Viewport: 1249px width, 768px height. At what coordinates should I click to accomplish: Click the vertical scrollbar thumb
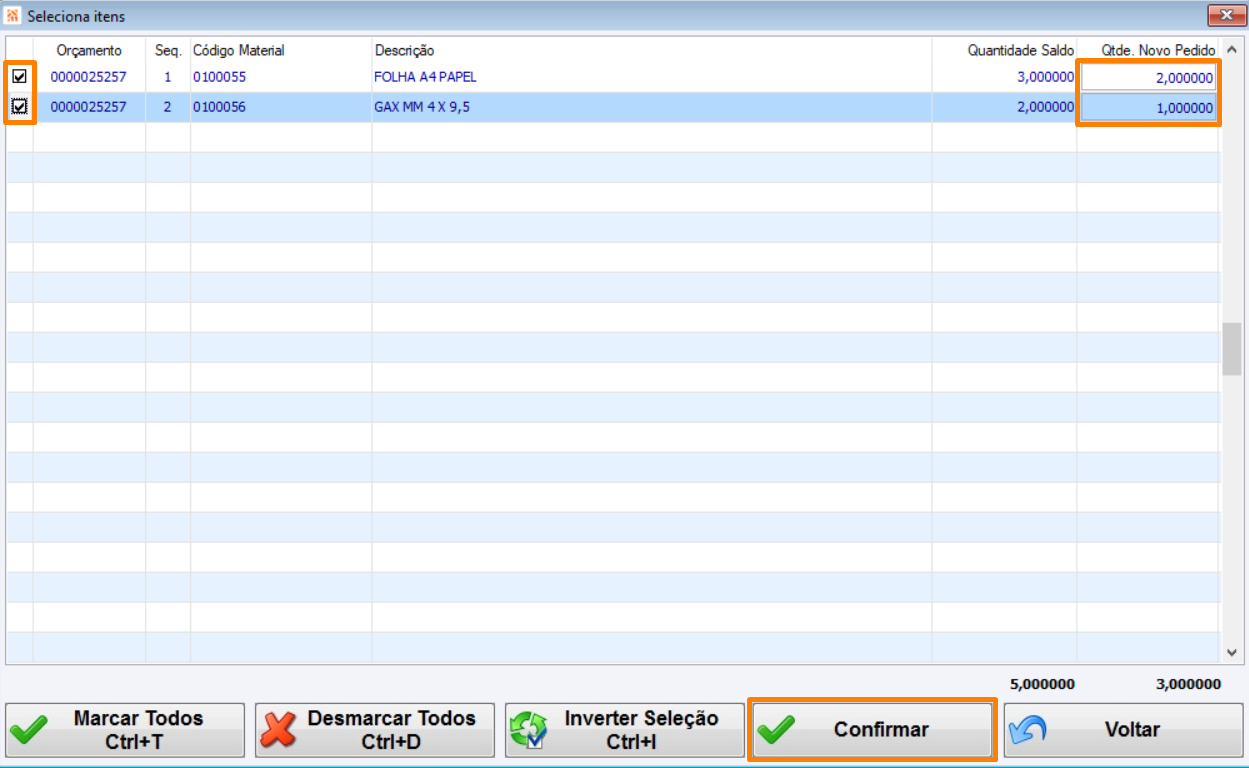(x=1231, y=349)
